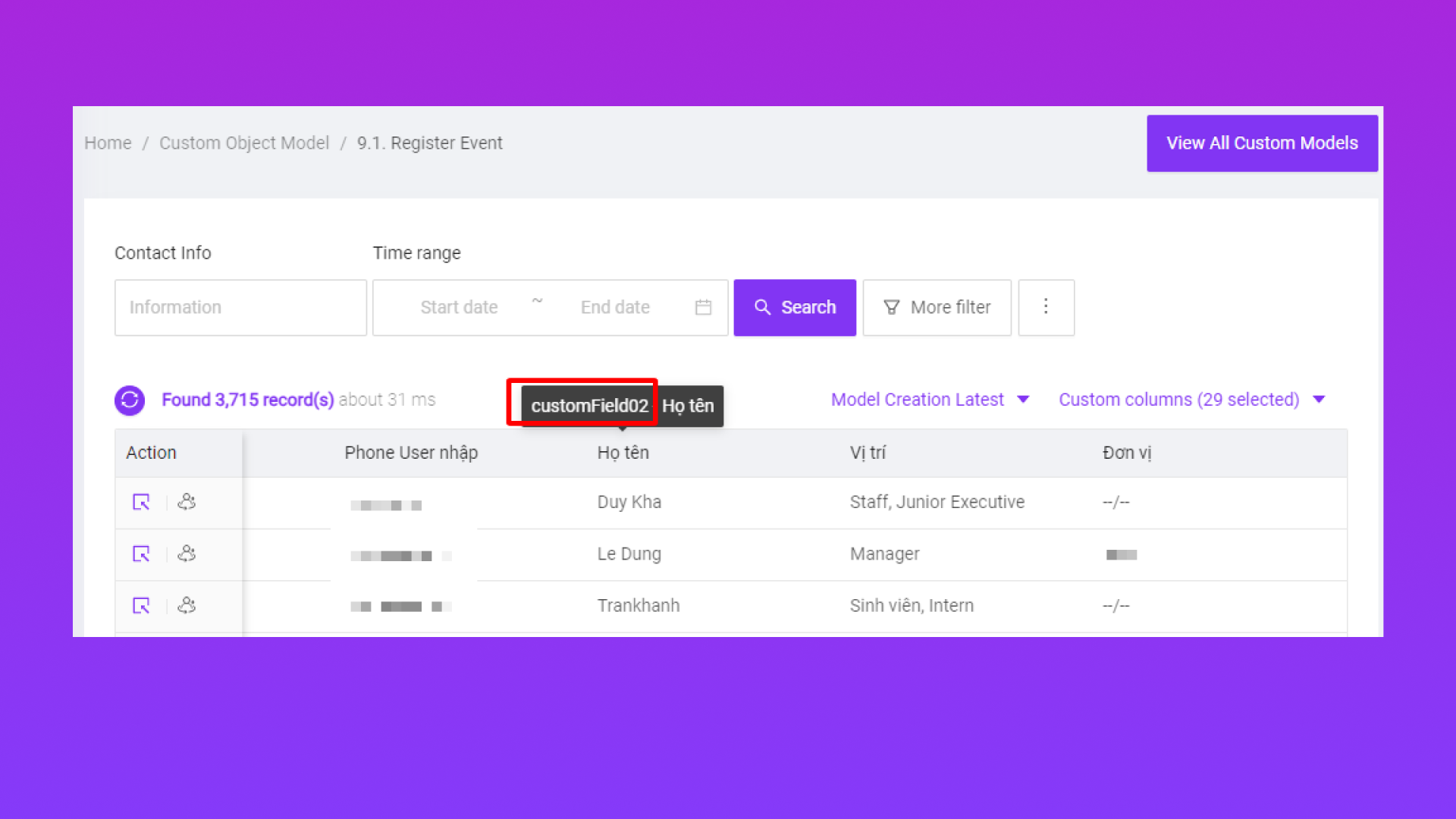Click the End date field
This screenshot has width=1456, height=819.
[x=615, y=307]
